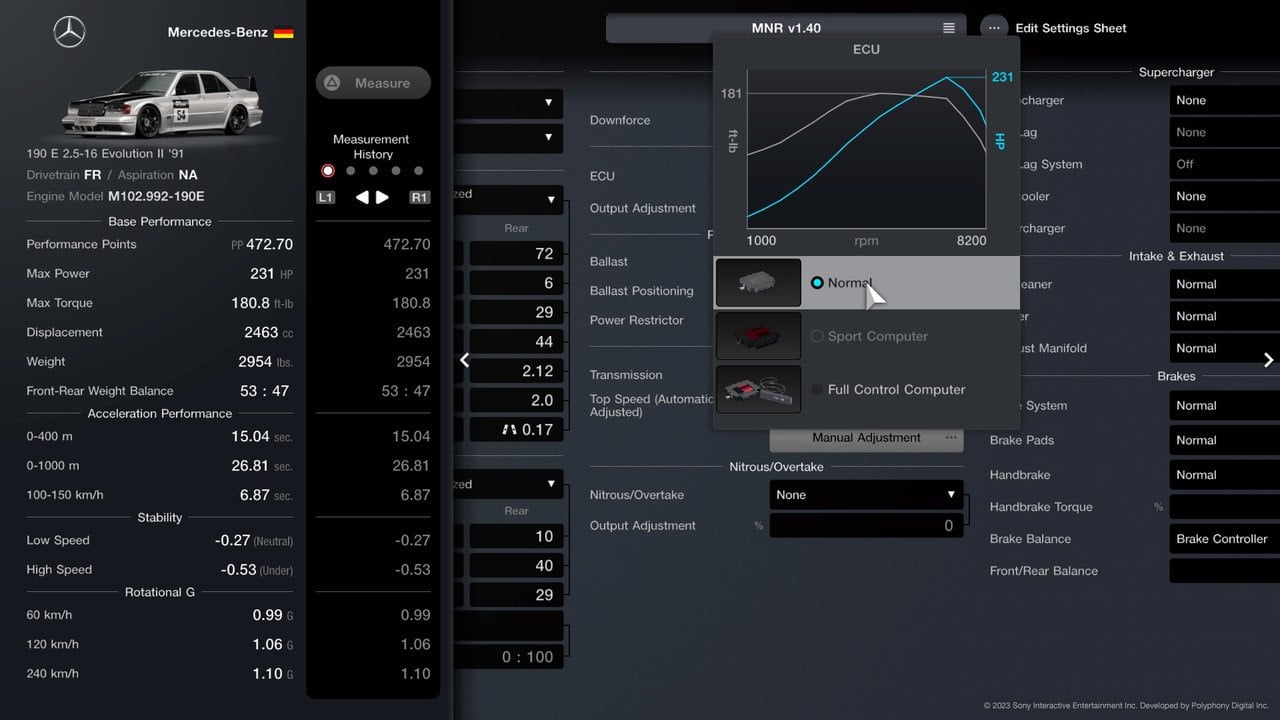The image size is (1280, 720).
Task: Click the L1 shoulder button icon
Action: (325, 198)
